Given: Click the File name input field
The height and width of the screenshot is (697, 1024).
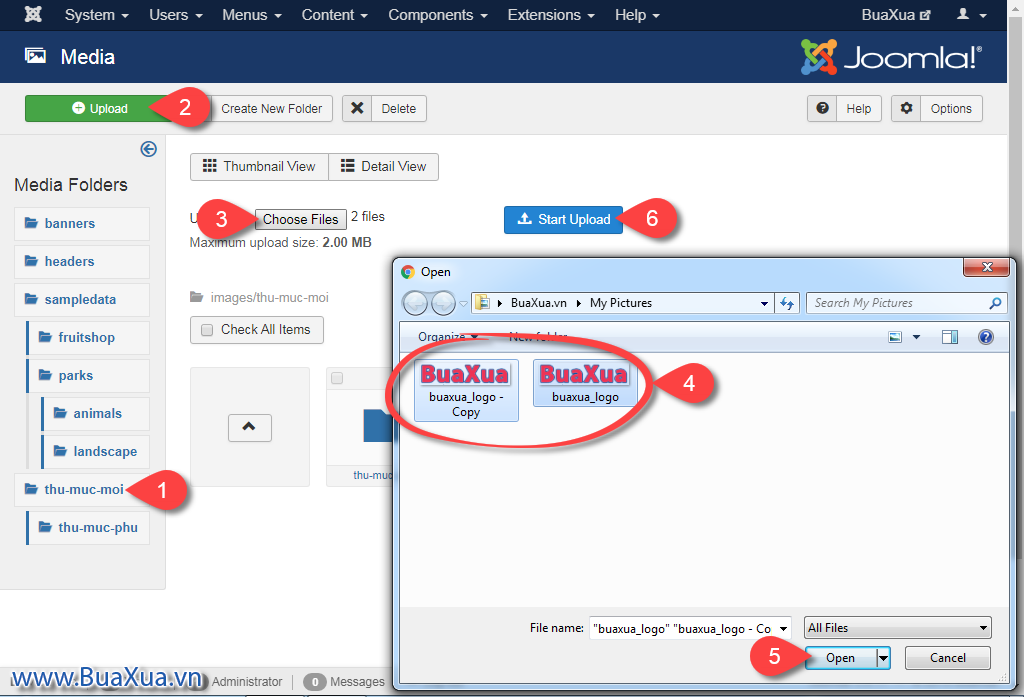Looking at the screenshot, I should [682, 628].
